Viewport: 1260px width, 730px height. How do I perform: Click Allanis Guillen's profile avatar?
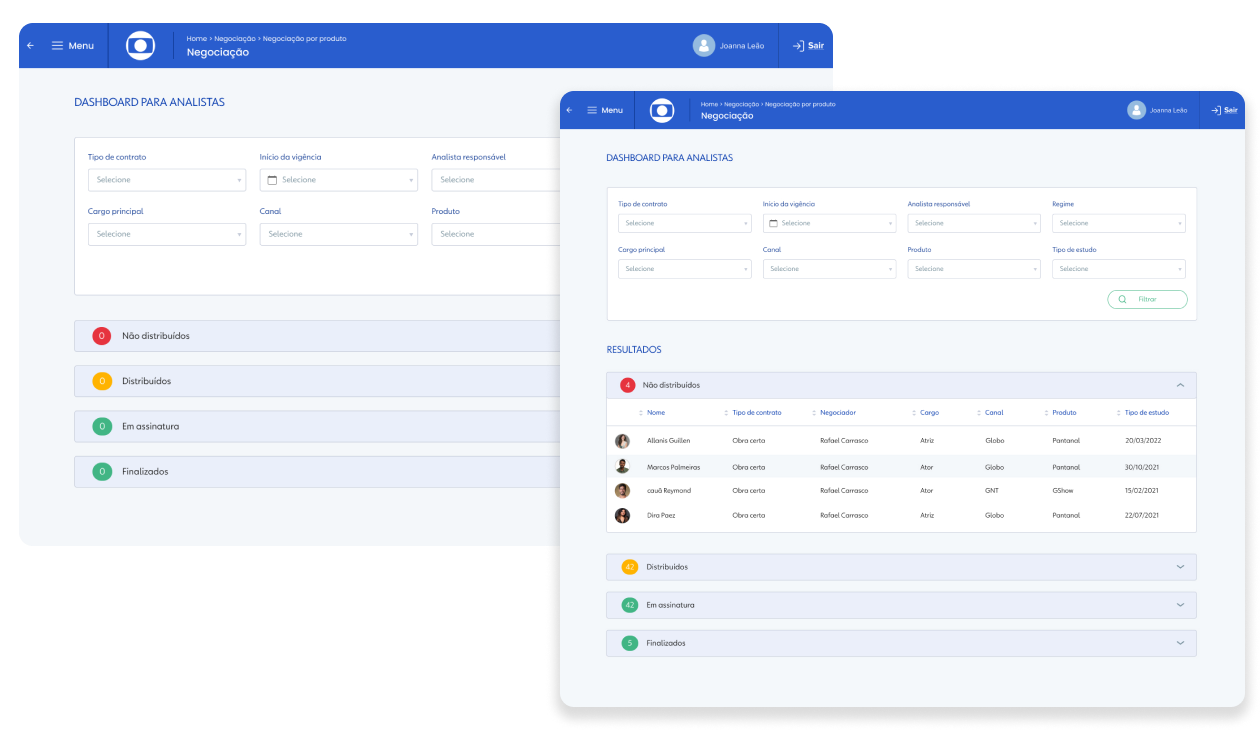point(622,441)
